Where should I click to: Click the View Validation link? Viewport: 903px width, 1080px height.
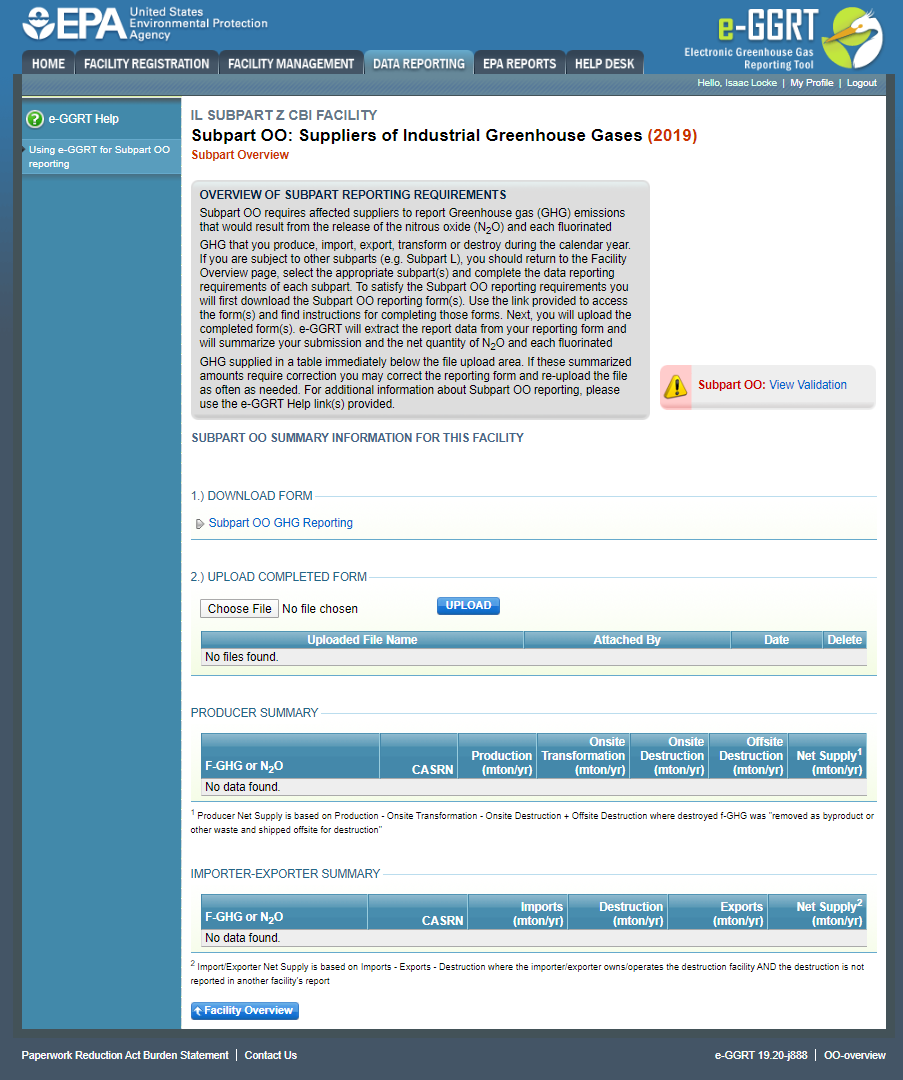pos(808,385)
